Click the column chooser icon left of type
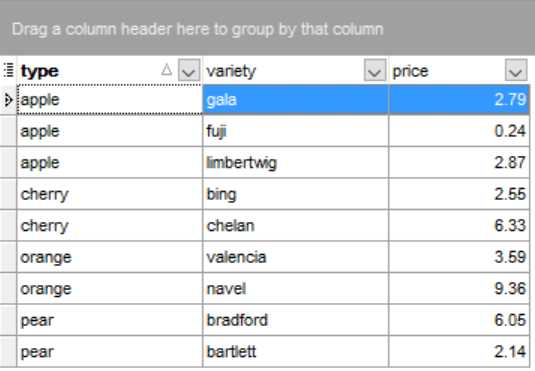 (9, 70)
